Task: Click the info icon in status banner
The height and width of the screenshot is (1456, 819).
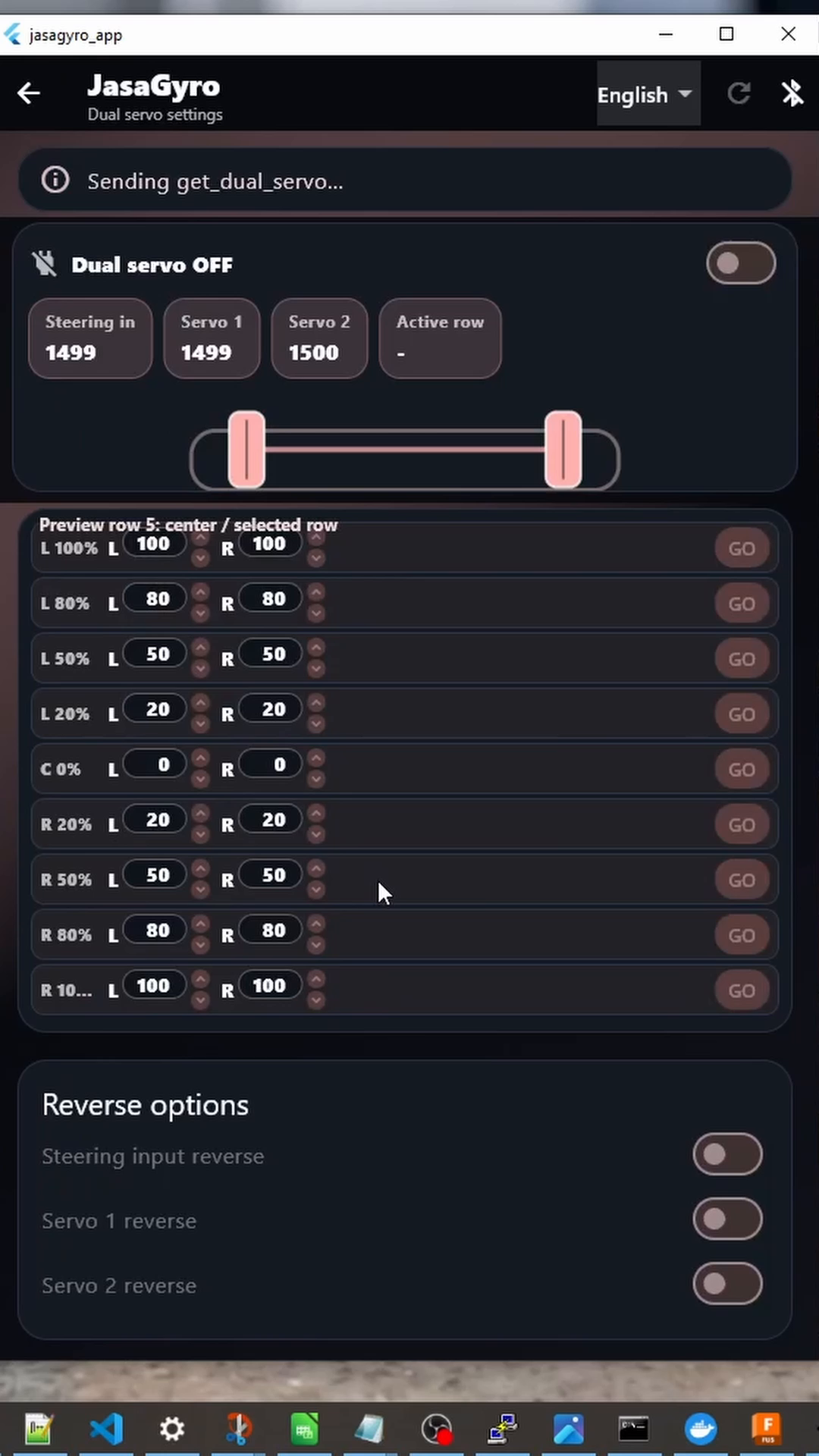Action: [x=55, y=180]
